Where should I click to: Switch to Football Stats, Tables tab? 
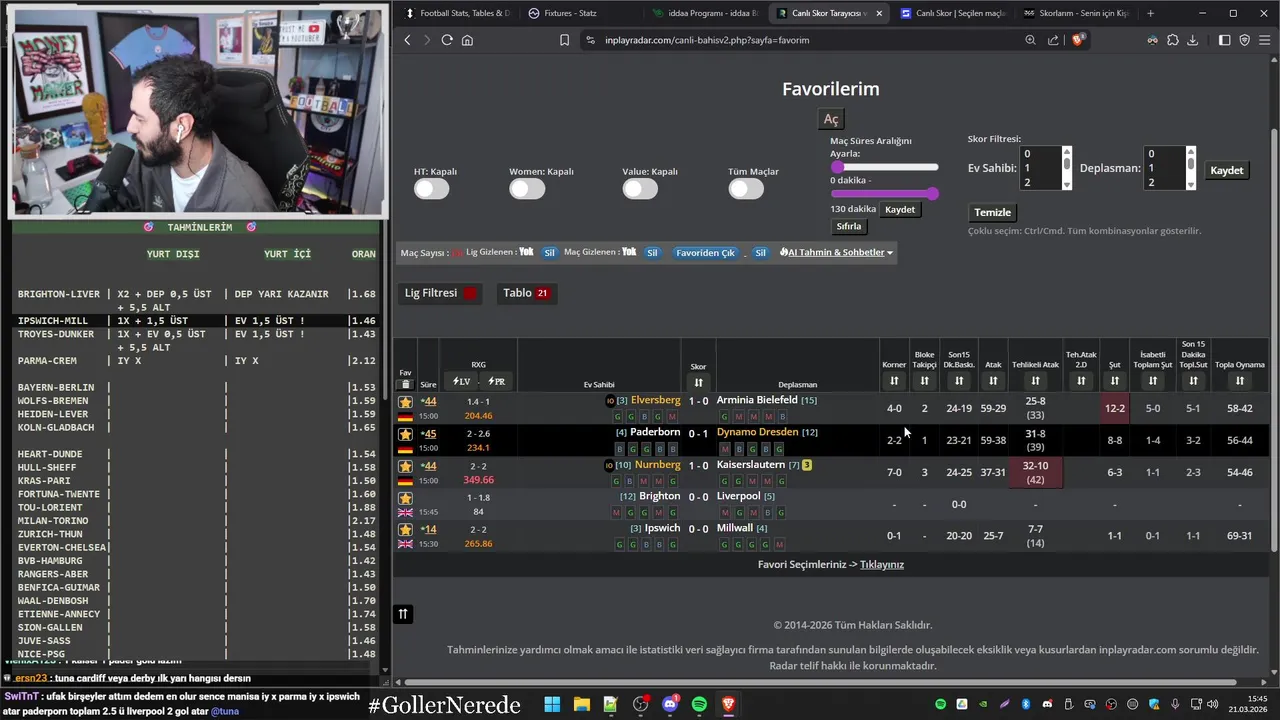pos(458,13)
